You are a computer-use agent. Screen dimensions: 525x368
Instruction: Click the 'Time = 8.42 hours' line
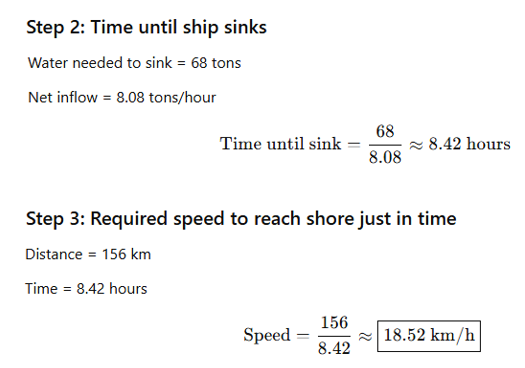86,289
